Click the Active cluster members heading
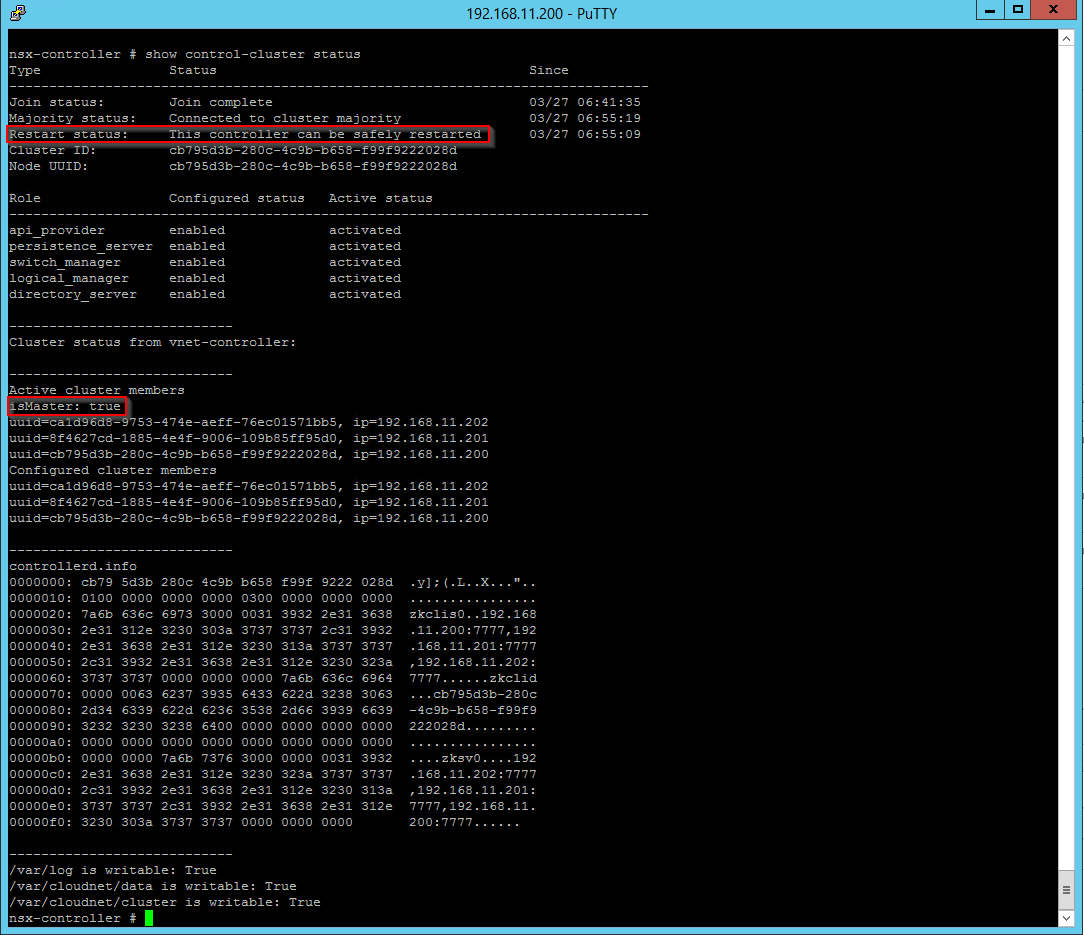 pyautogui.click(x=97, y=390)
